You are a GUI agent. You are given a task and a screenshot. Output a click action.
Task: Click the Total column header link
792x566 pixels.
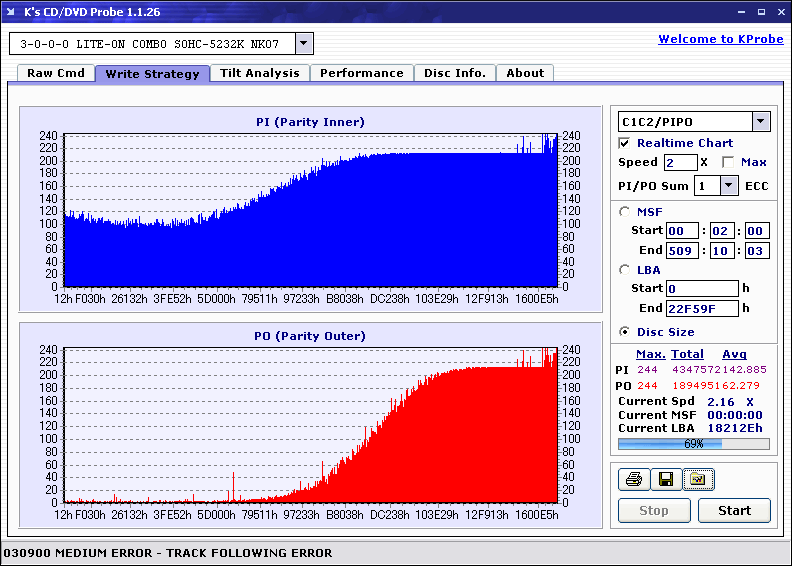pyautogui.click(x=687, y=354)
